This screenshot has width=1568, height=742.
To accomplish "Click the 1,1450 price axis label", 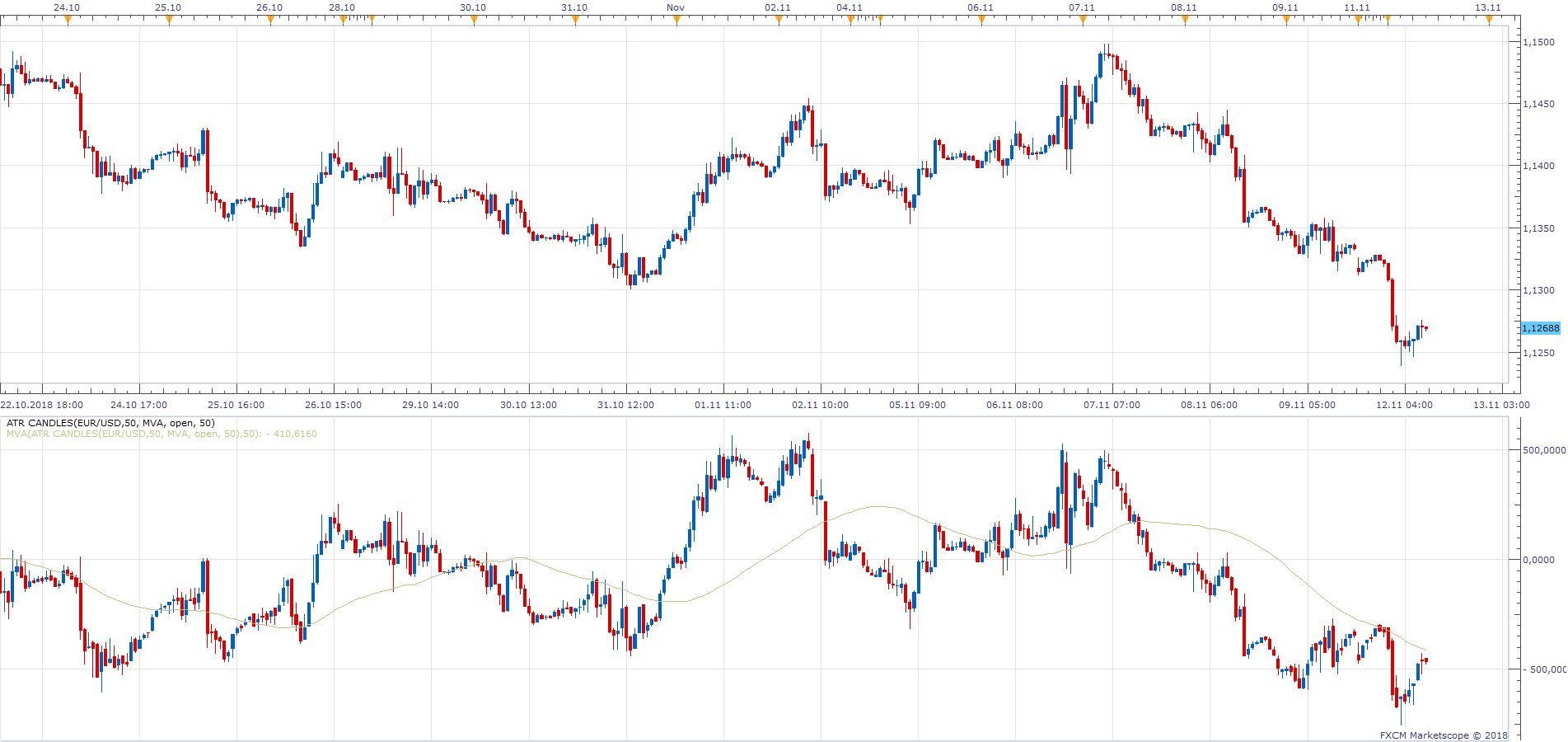I will coord(1539,104).
